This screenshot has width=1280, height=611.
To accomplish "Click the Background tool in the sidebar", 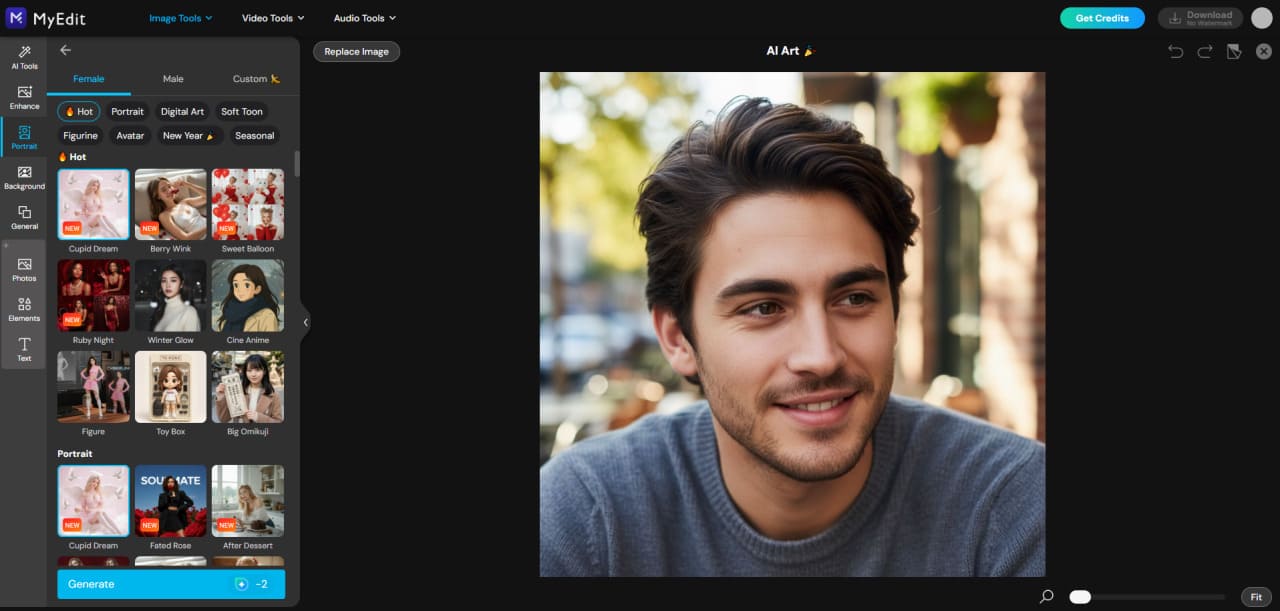I will pos(24,176).
